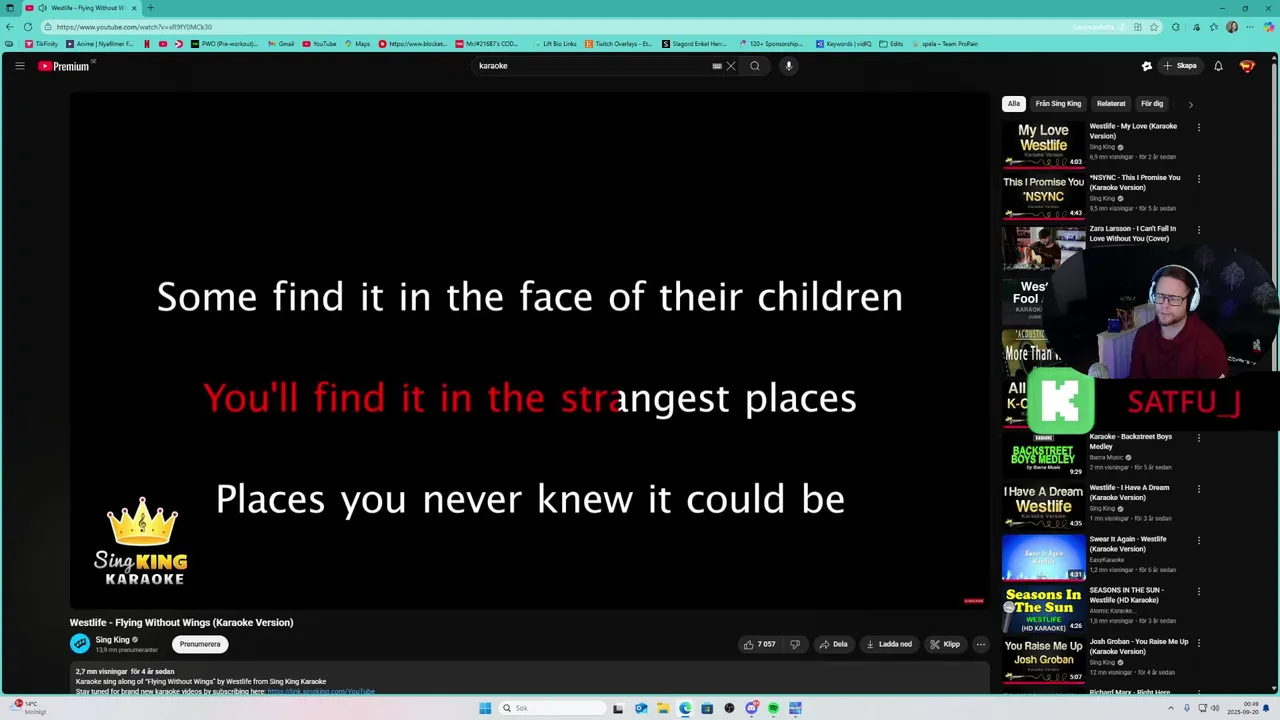The image size is (1280, 720).
Task: Open the Twitch Overlays bookmark
Action: 619,44
